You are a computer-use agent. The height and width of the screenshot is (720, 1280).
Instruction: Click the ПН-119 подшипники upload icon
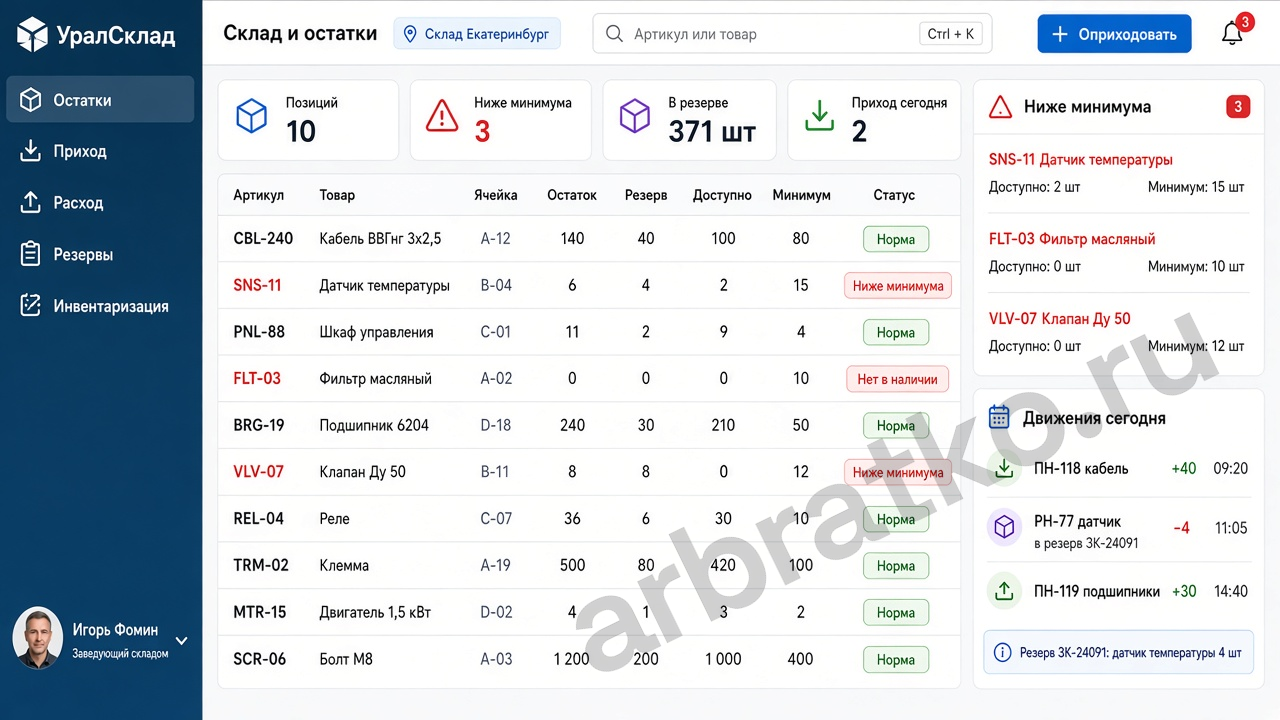click(1003, 591)
